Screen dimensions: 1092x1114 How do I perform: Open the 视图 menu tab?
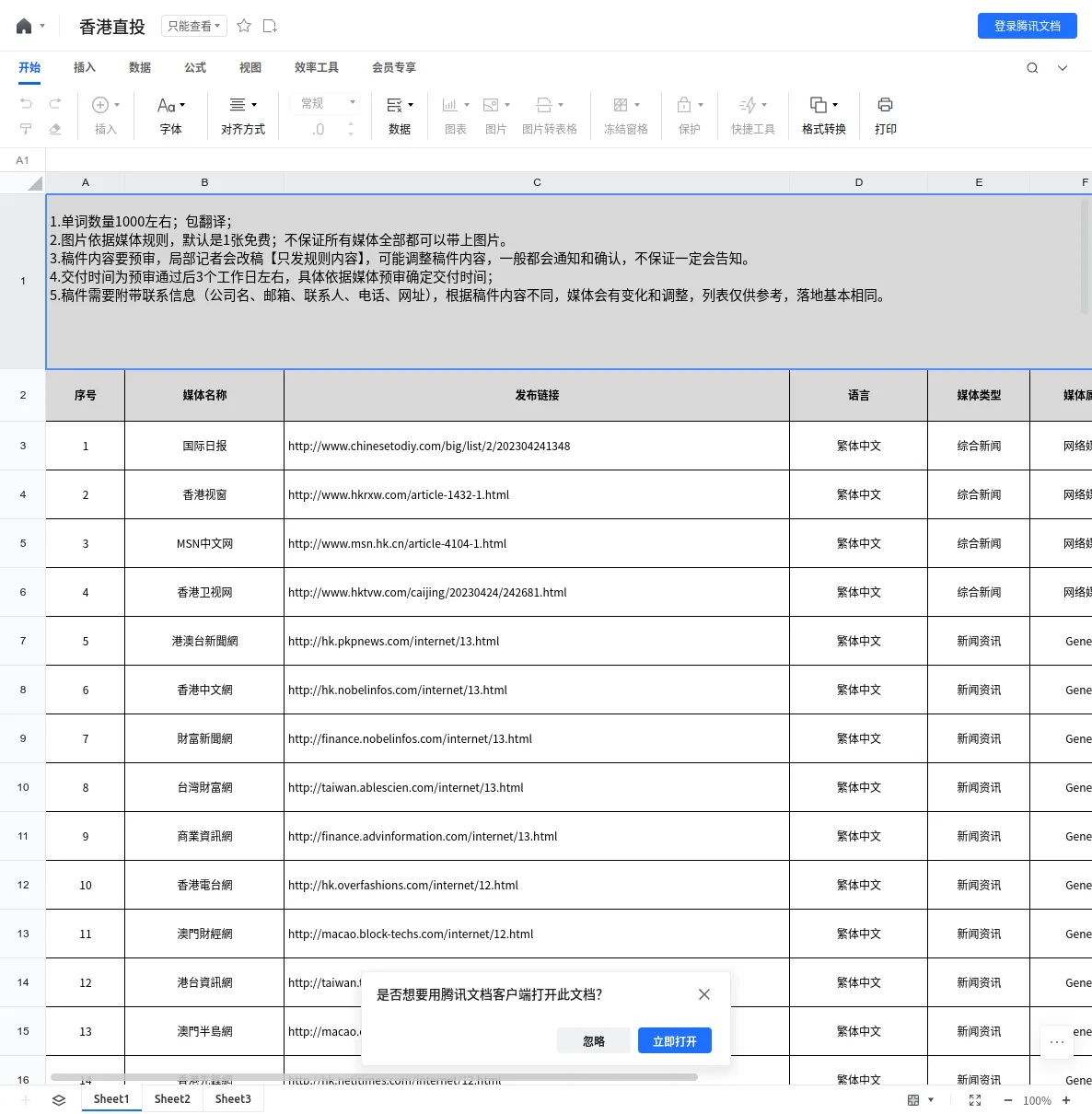[250, 67]
